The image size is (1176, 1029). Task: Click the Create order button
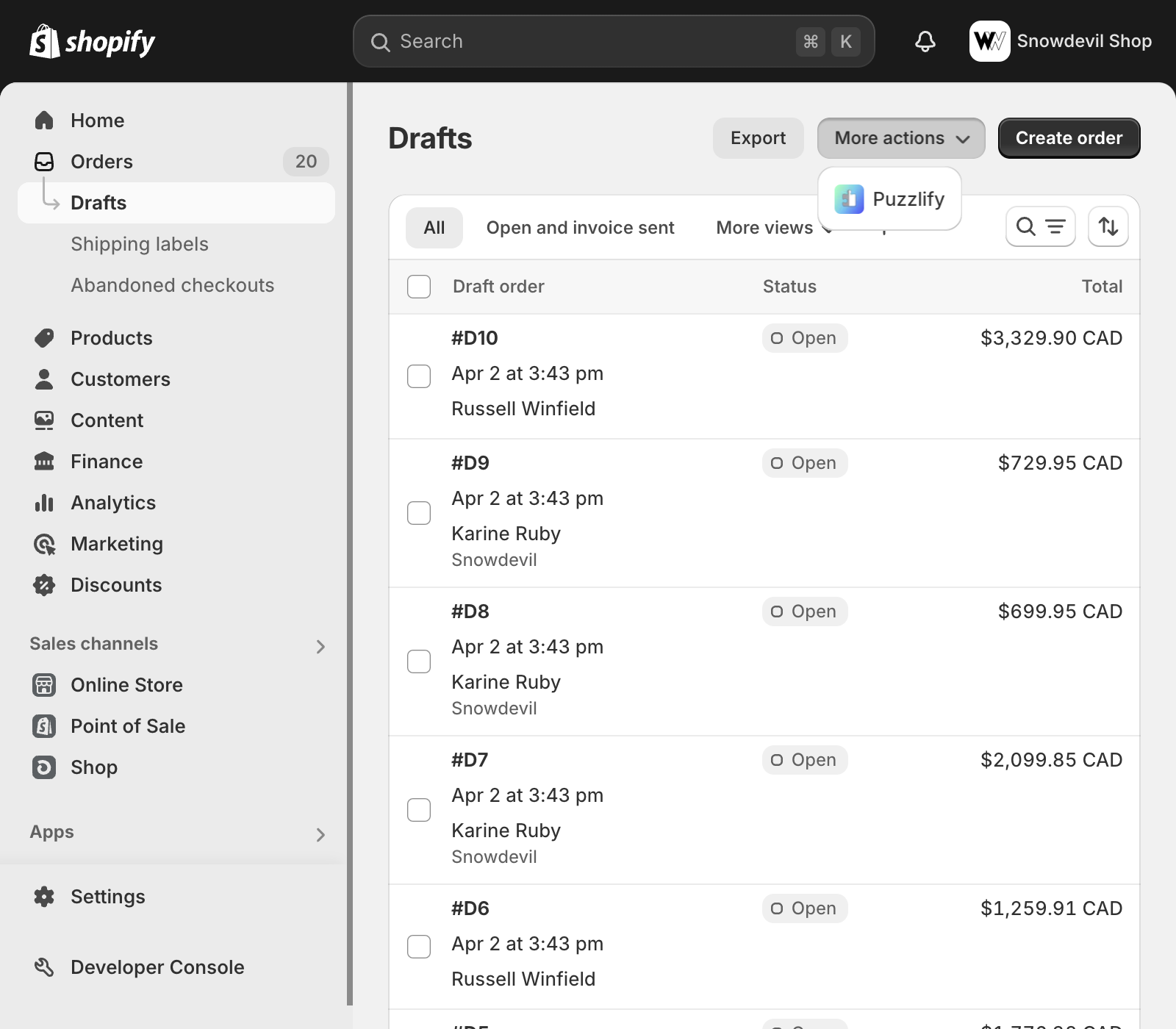[1069, 138]
